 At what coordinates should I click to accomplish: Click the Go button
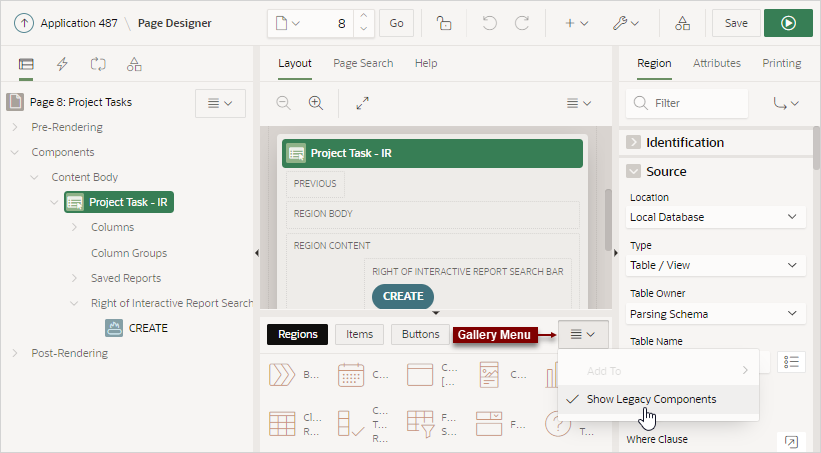point(396,23)
